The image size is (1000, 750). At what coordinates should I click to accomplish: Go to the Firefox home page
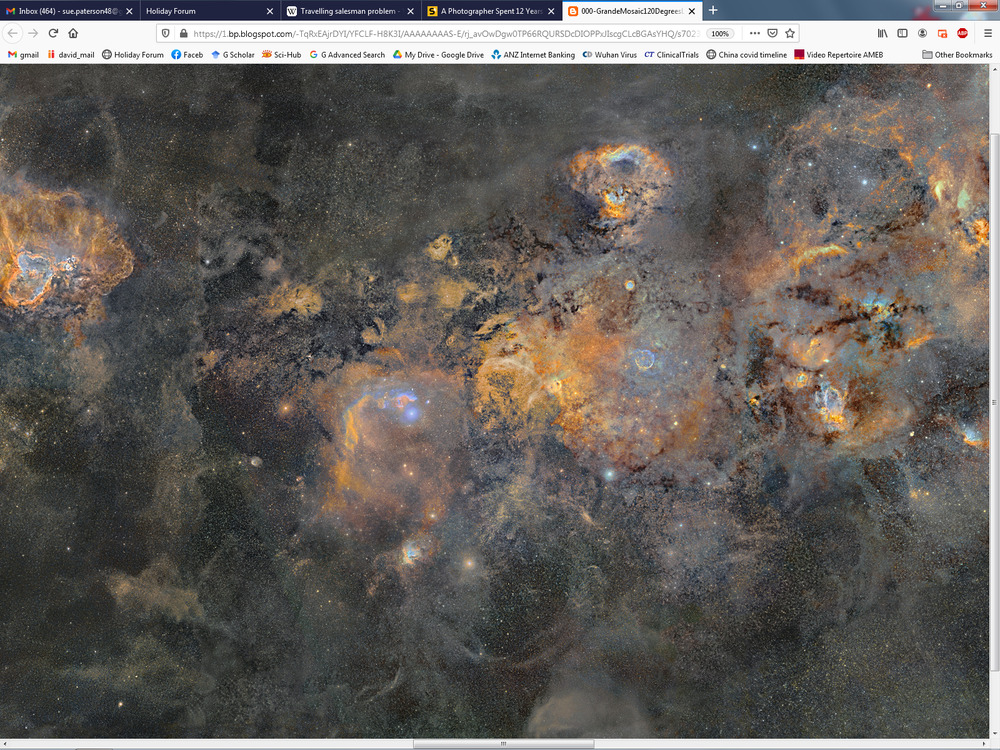click(x=73, y=33)
